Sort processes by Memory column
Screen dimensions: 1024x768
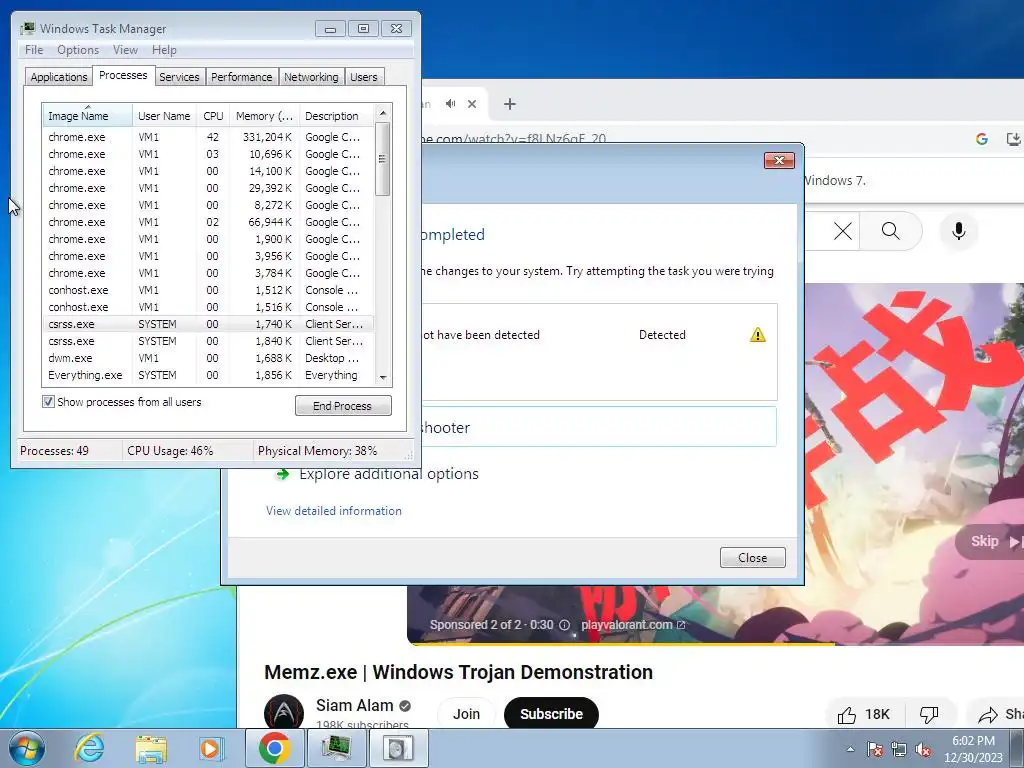[264, 116]
